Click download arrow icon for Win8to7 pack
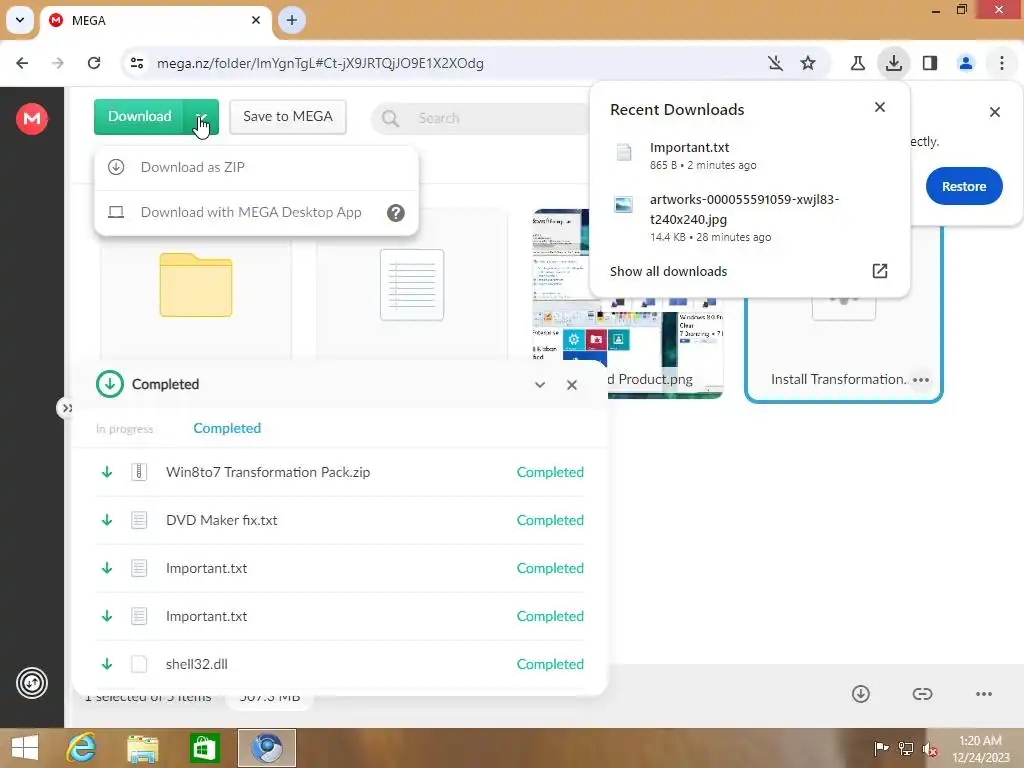Image resolution: width=1024 pixels, height=768 pixels. pyautogui.click(x=107, y=472)
